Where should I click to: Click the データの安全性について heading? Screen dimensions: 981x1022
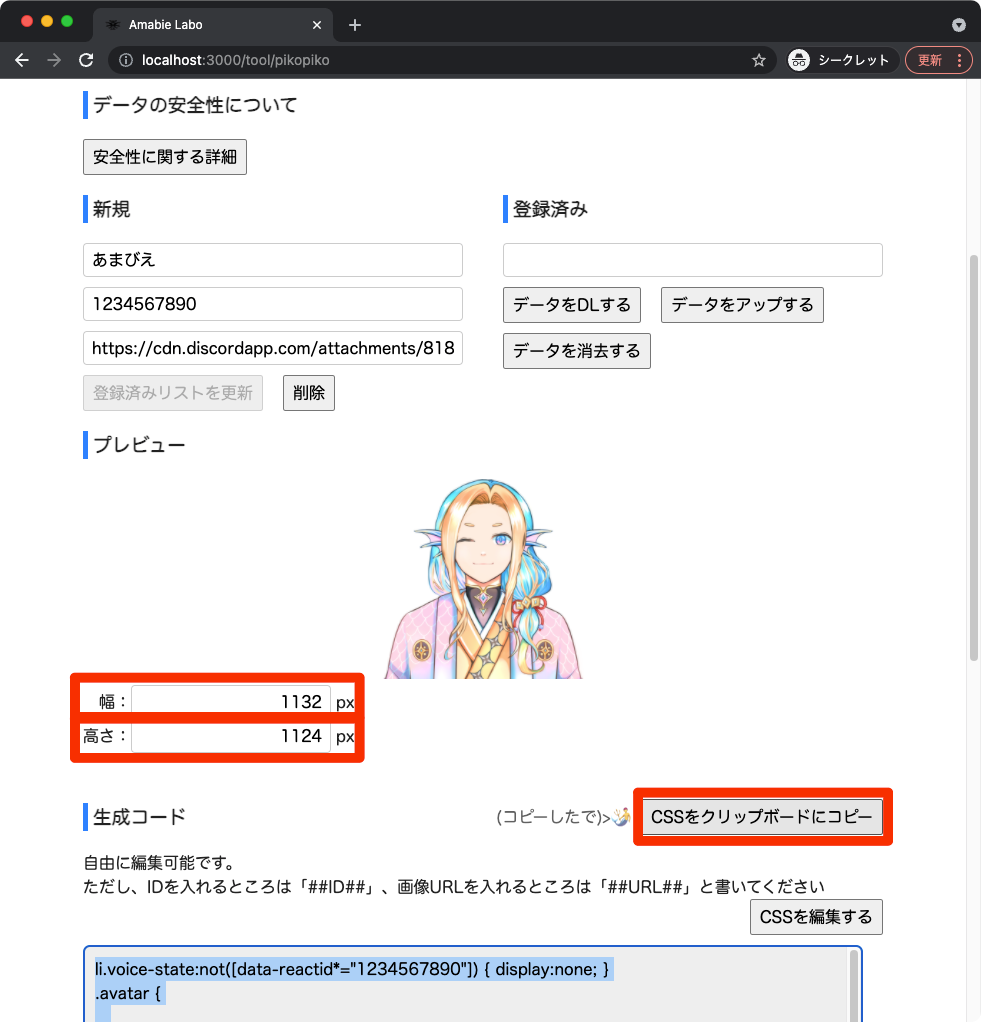pyautogui.click(x=195, y=105)
